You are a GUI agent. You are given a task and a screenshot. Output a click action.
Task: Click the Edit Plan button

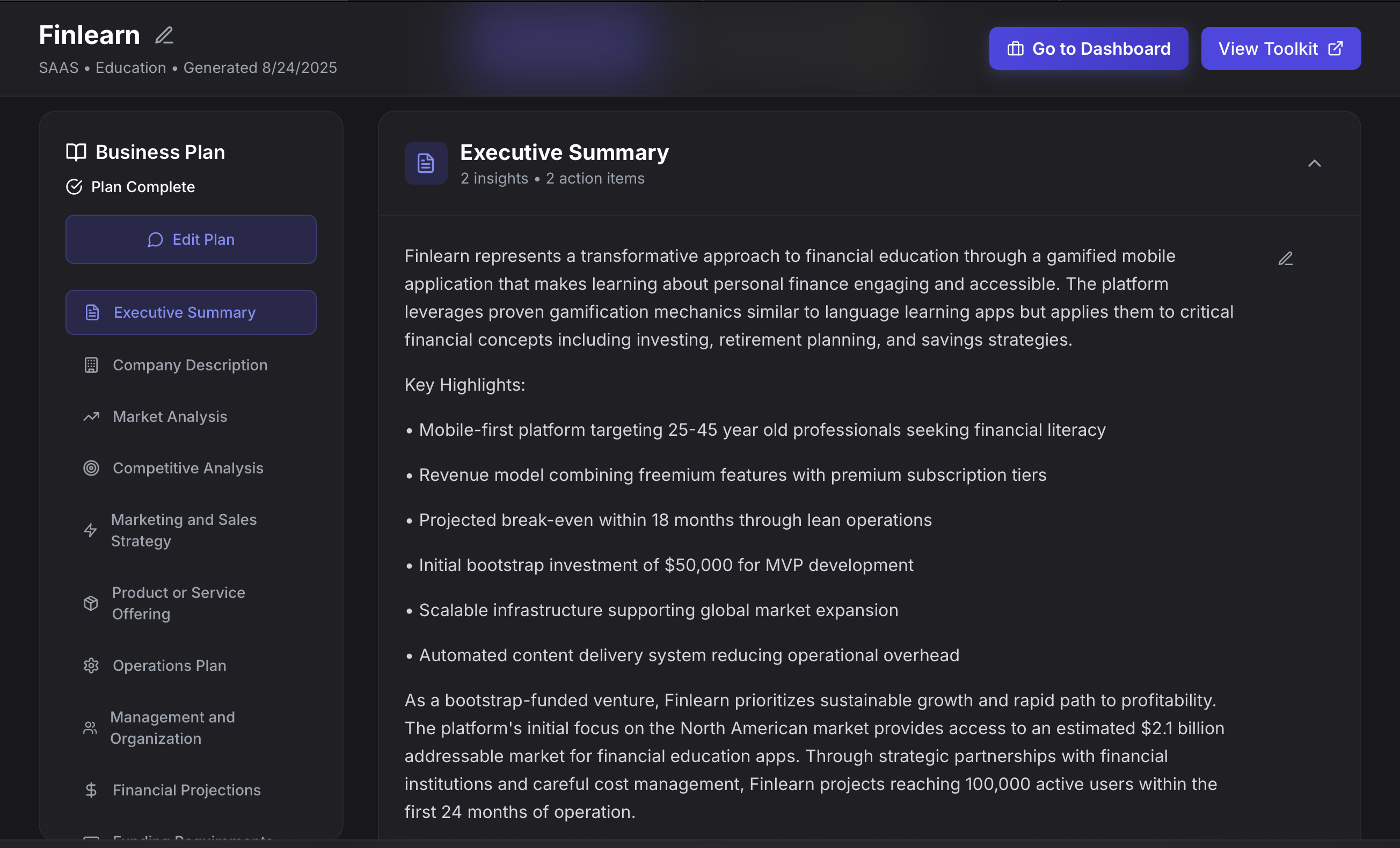pyautogui.click(x=191, y=239)
